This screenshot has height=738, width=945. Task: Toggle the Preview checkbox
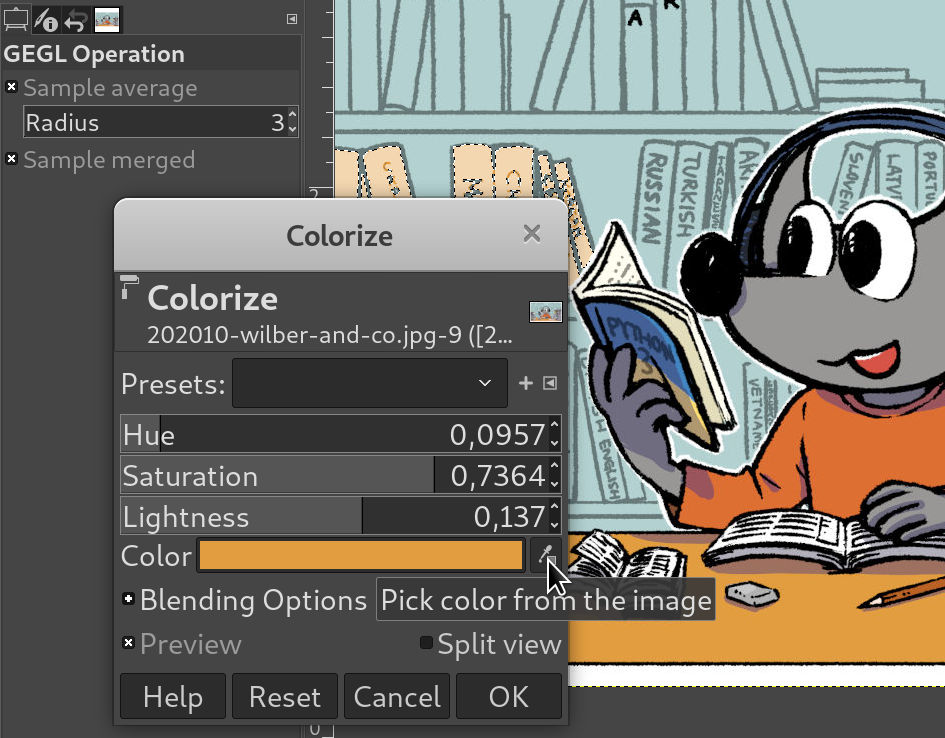click(128, 643)
